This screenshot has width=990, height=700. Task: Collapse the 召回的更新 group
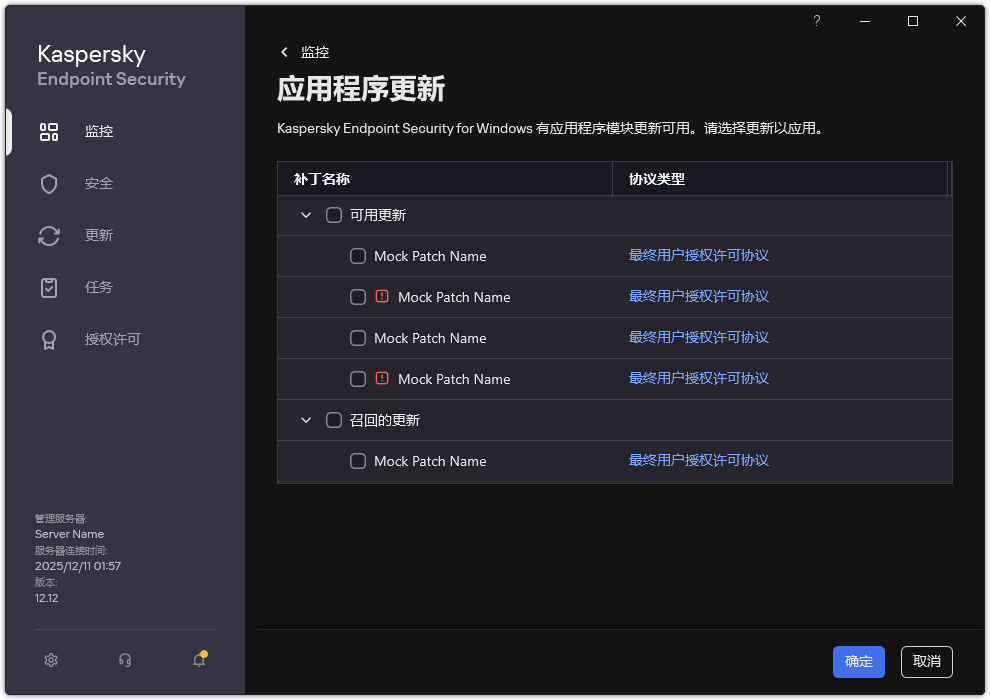pos(306,419)
